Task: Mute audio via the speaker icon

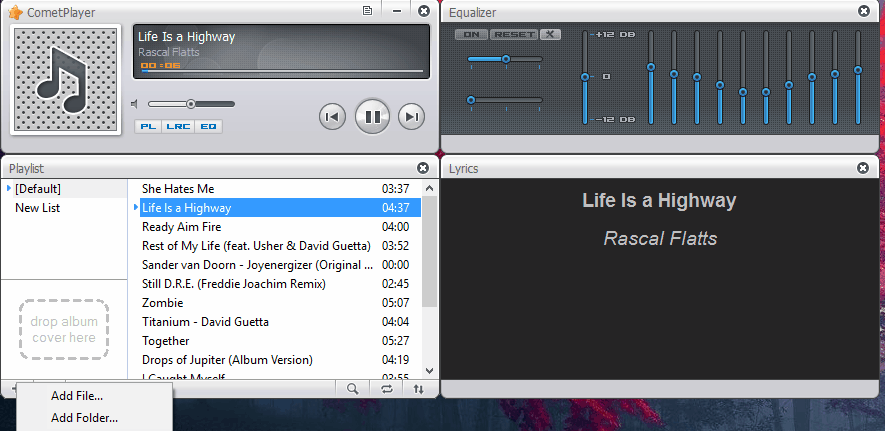Action: (x=134, y=104)
